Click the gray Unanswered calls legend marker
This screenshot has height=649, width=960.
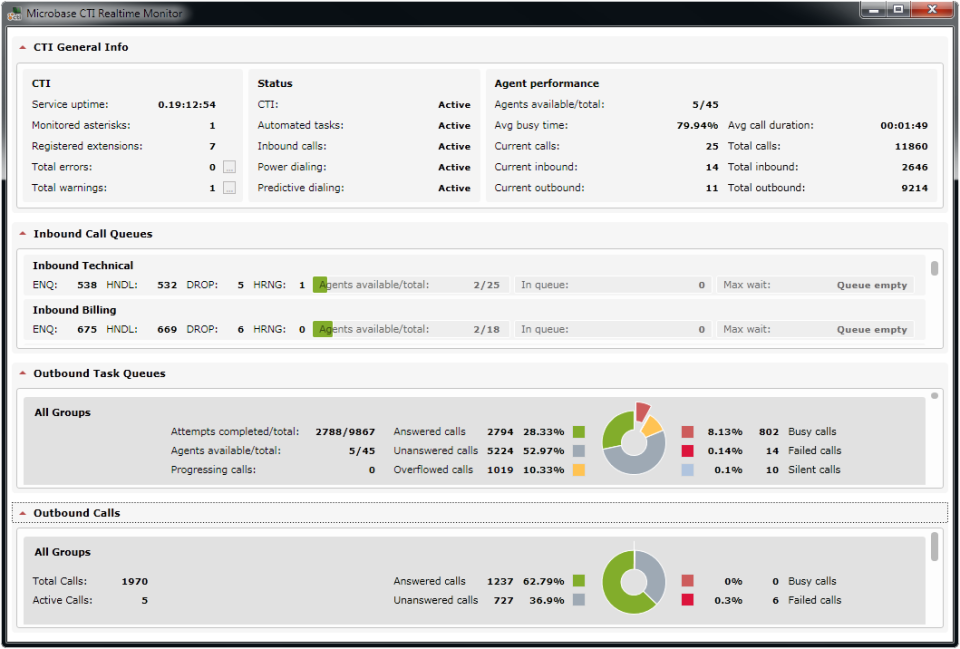coord(578,450)
